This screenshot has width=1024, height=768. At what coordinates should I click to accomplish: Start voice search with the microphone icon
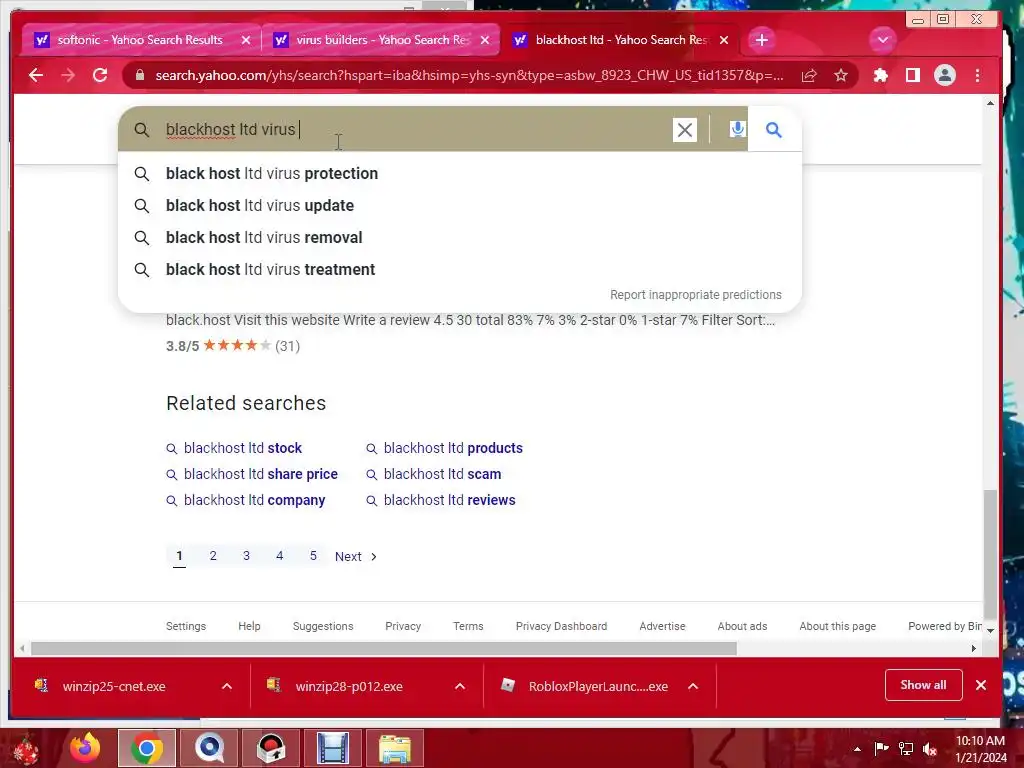point(737,129)
